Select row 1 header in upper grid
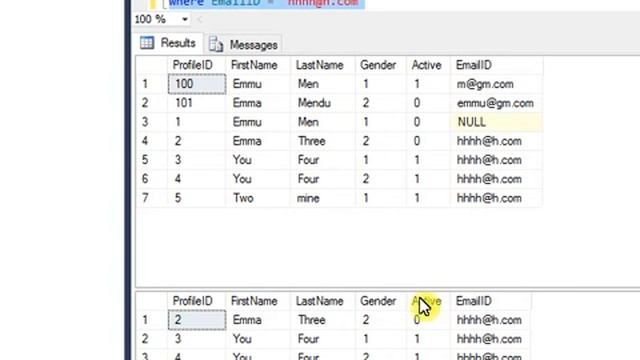 151,84
